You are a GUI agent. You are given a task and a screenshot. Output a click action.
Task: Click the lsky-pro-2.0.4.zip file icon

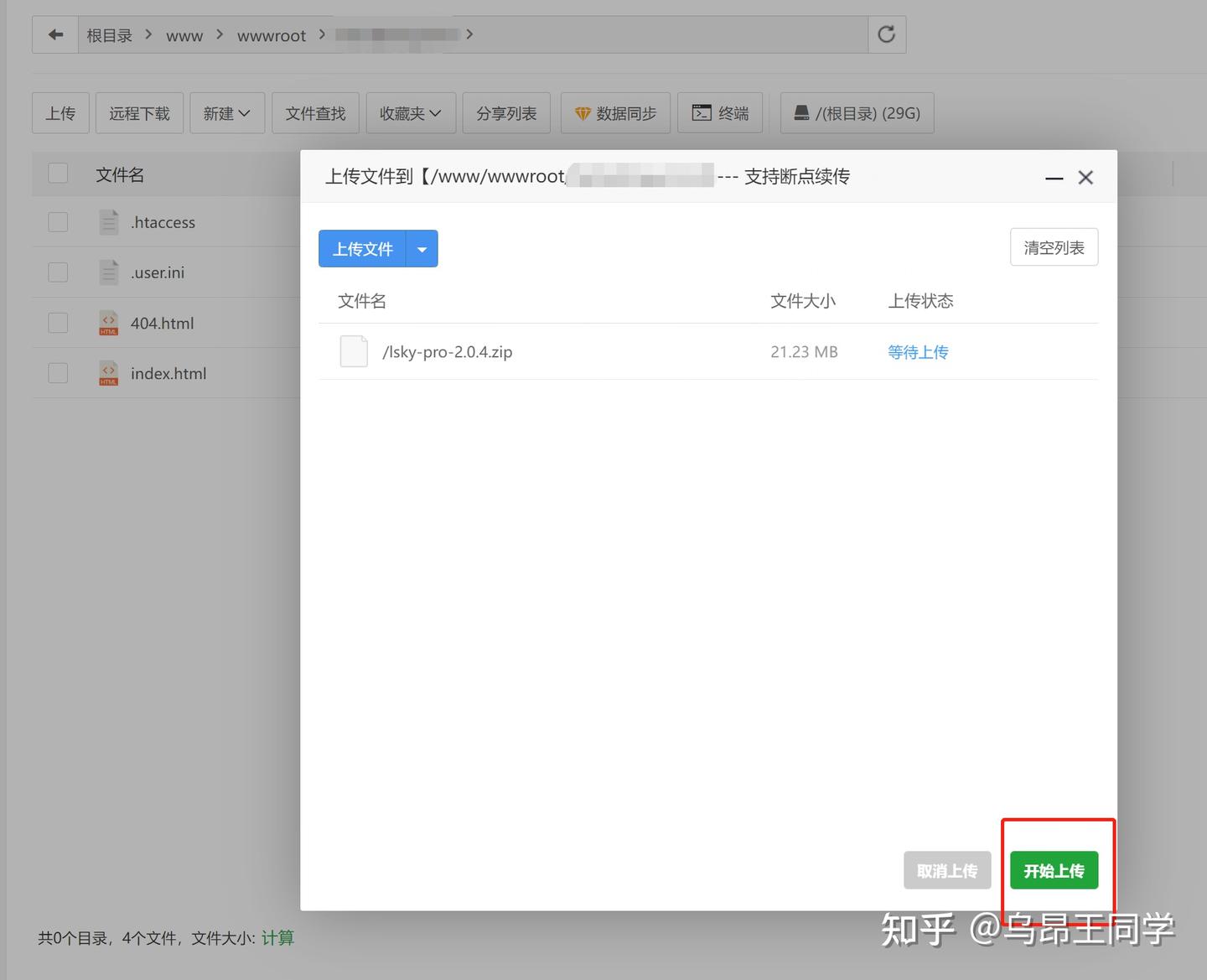[353, 351]
